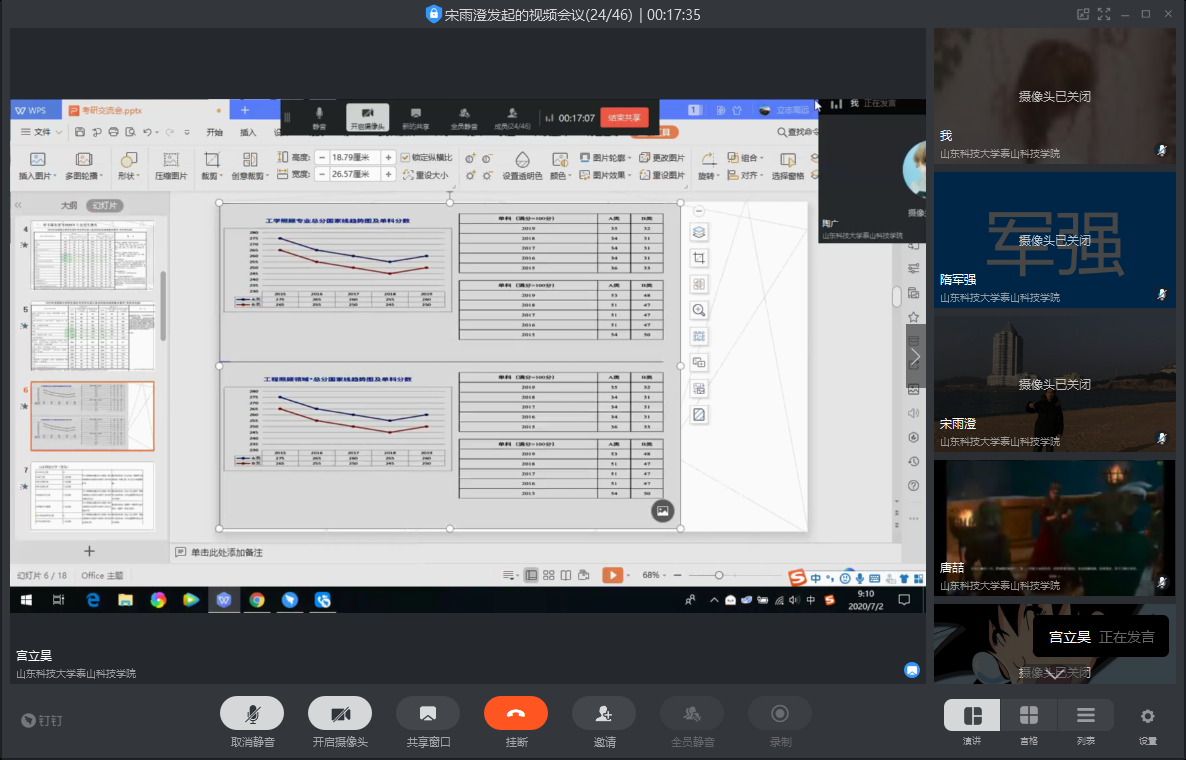This screenshot has width=1186, height=760.
Task: Collapse participant sidebar with chevron arrow
Action: point(915,357)
